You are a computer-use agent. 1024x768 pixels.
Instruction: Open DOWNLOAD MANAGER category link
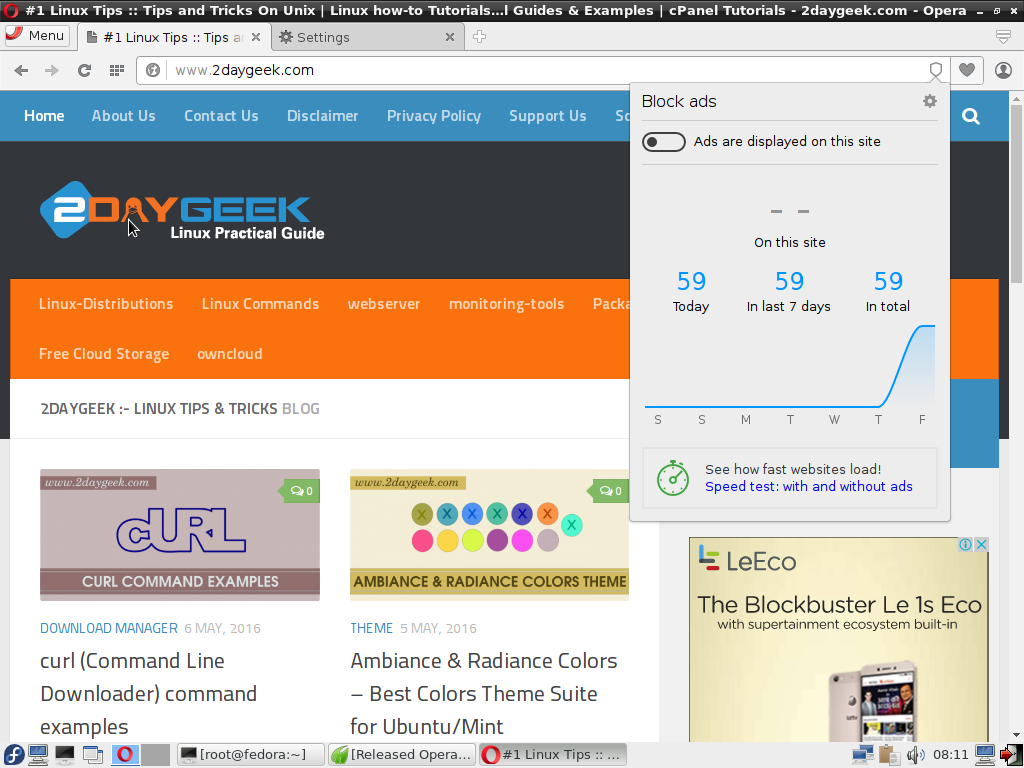[109, 628]
